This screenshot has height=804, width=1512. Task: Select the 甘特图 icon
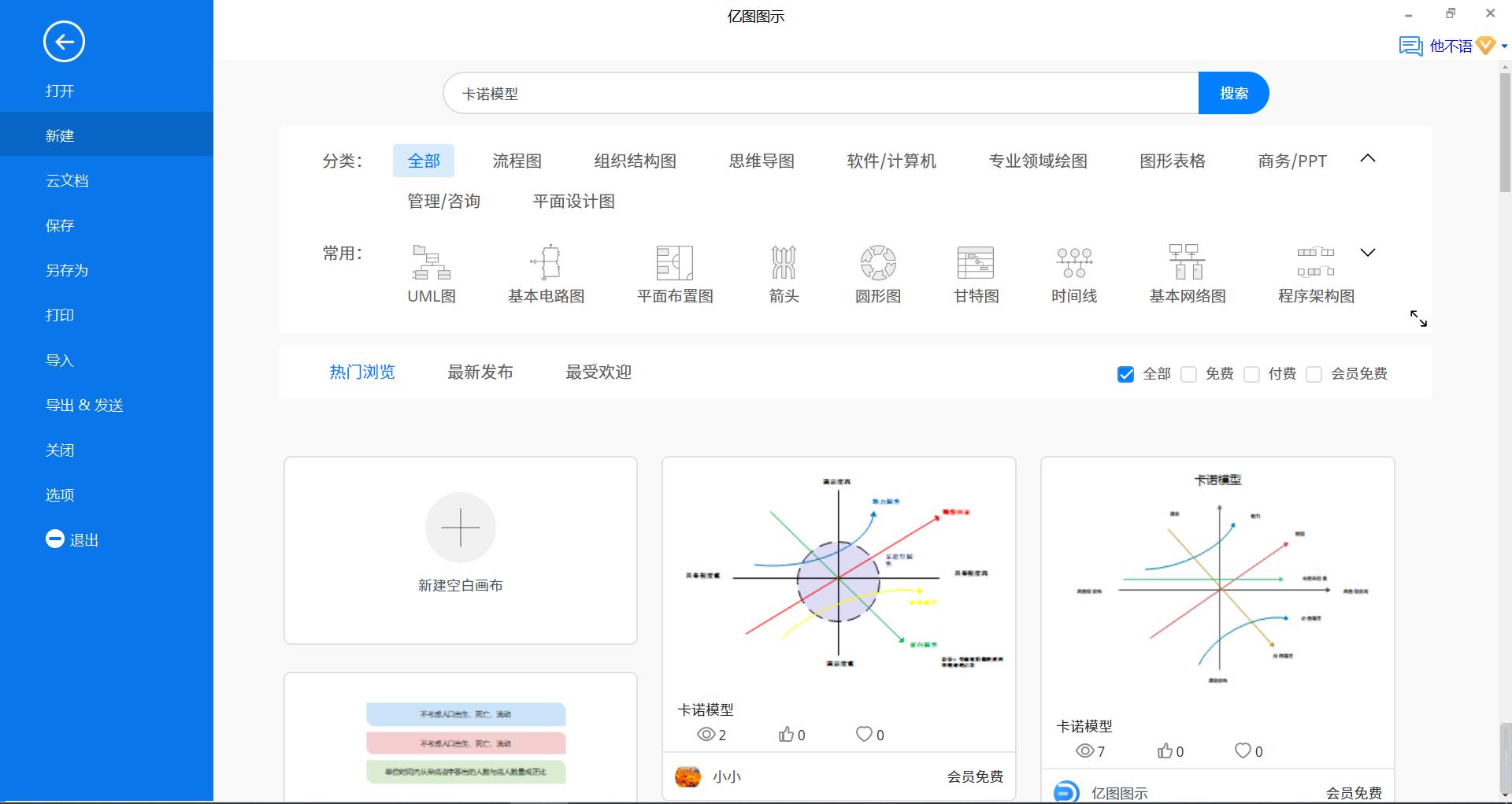click(x=975, y=264)
